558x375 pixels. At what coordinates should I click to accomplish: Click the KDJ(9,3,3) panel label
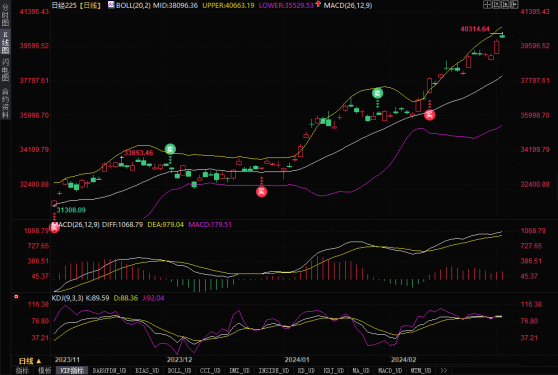pos(67,298)
